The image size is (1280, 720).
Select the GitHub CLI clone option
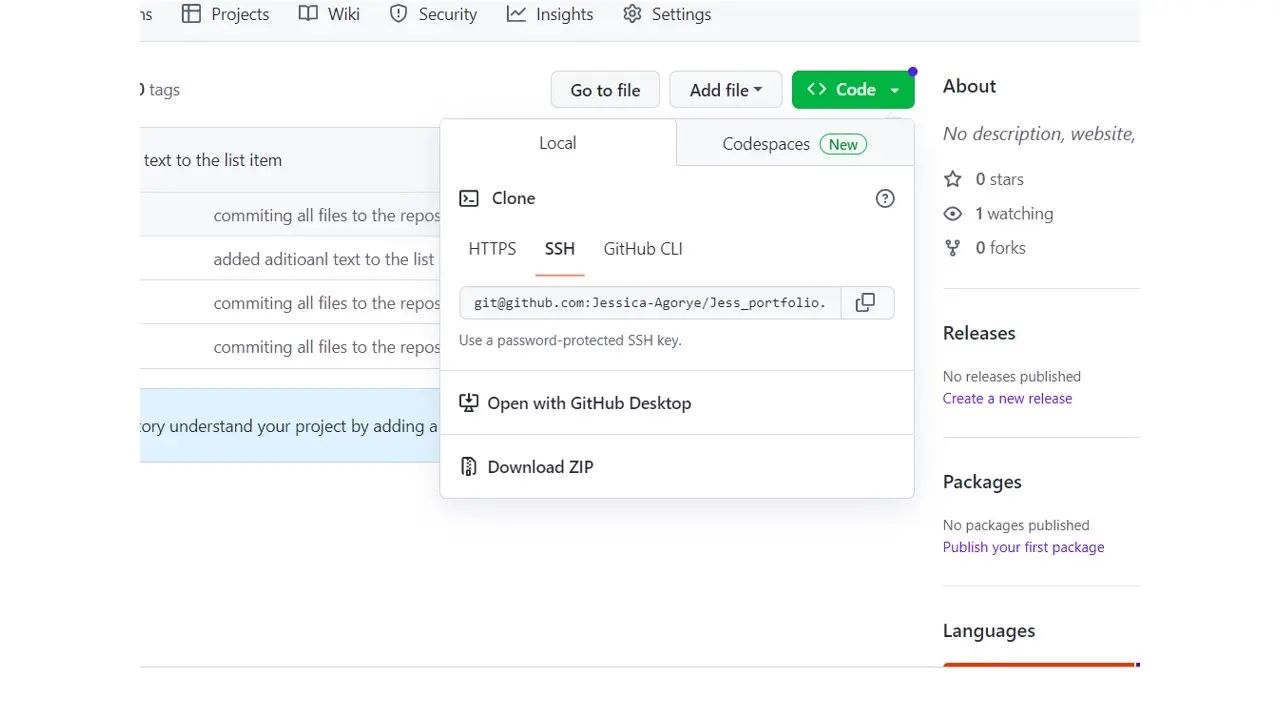[643, 249]
